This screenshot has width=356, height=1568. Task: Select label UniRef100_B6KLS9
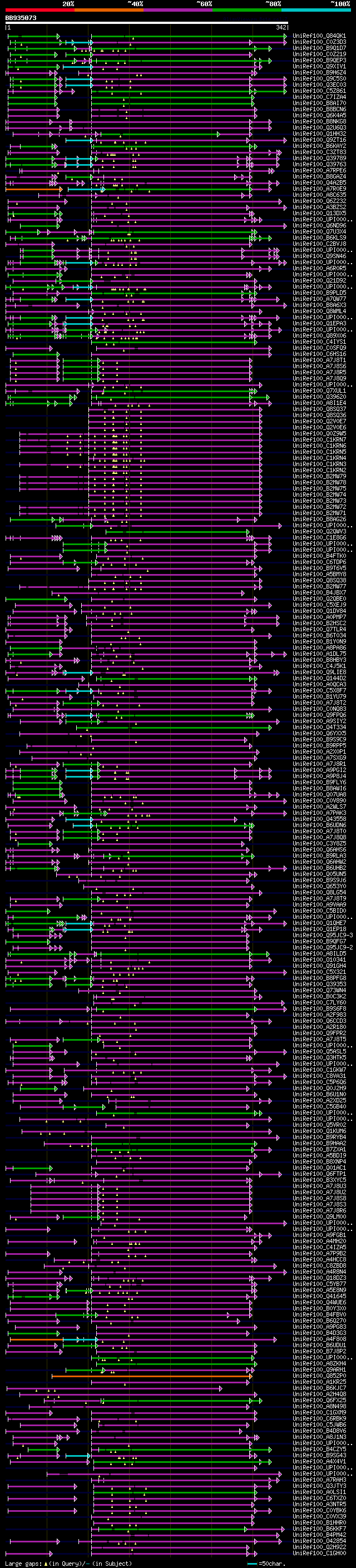(319, 238)
